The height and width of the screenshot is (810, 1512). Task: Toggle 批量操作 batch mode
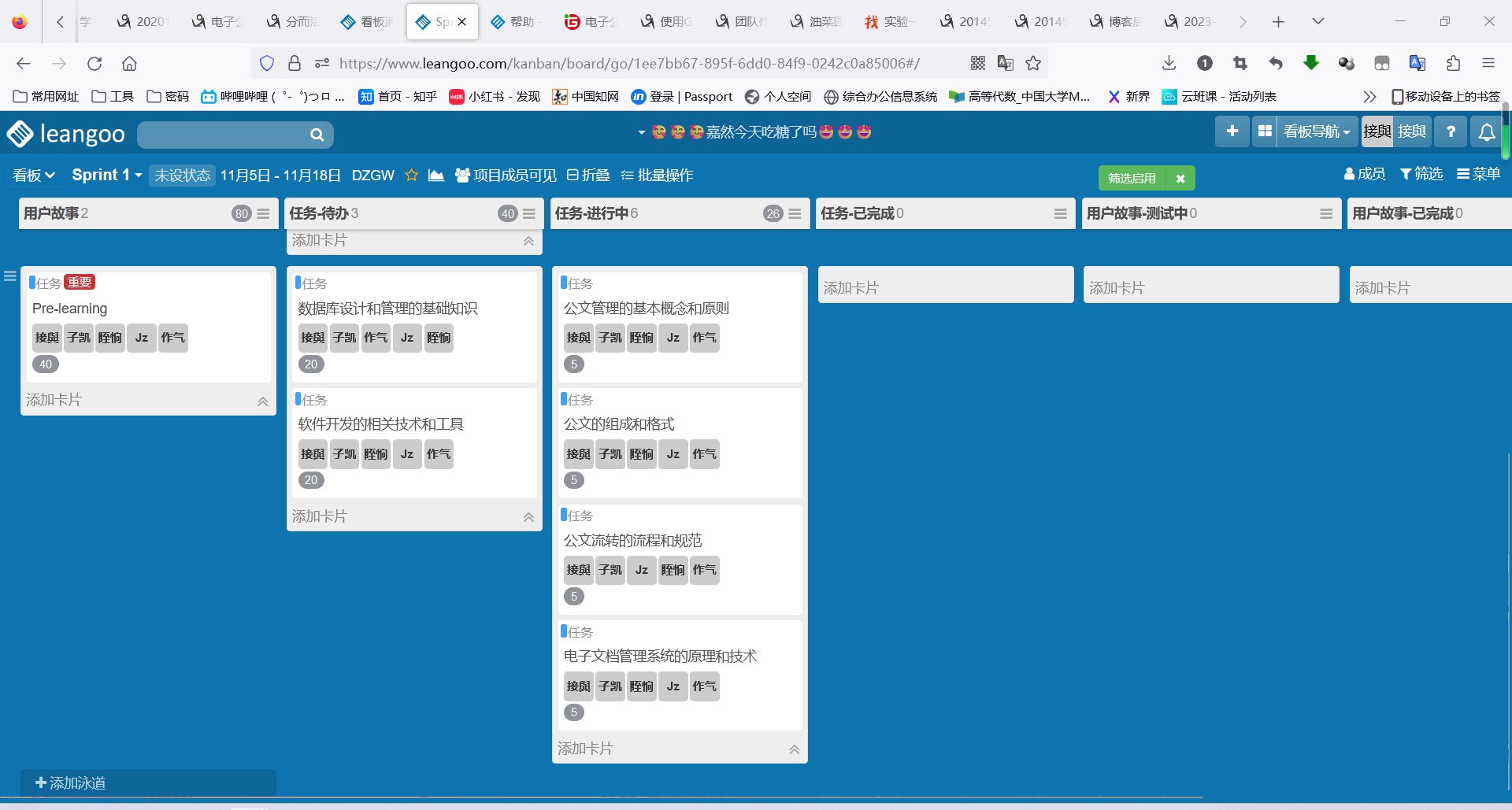(x=658, y=175)
